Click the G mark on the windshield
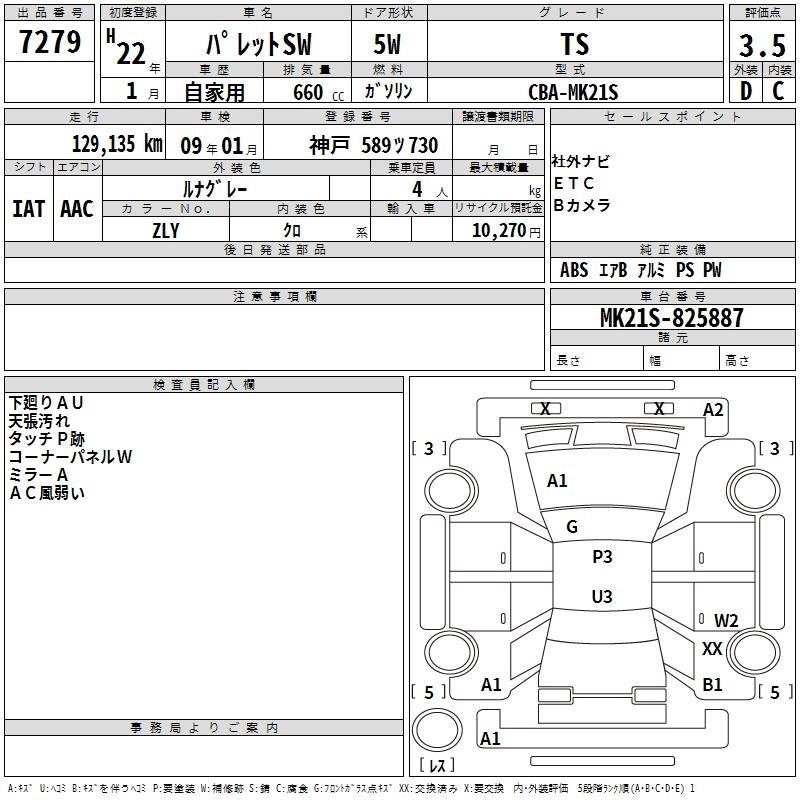Screen dimensions: 800x800 point(572,527)
